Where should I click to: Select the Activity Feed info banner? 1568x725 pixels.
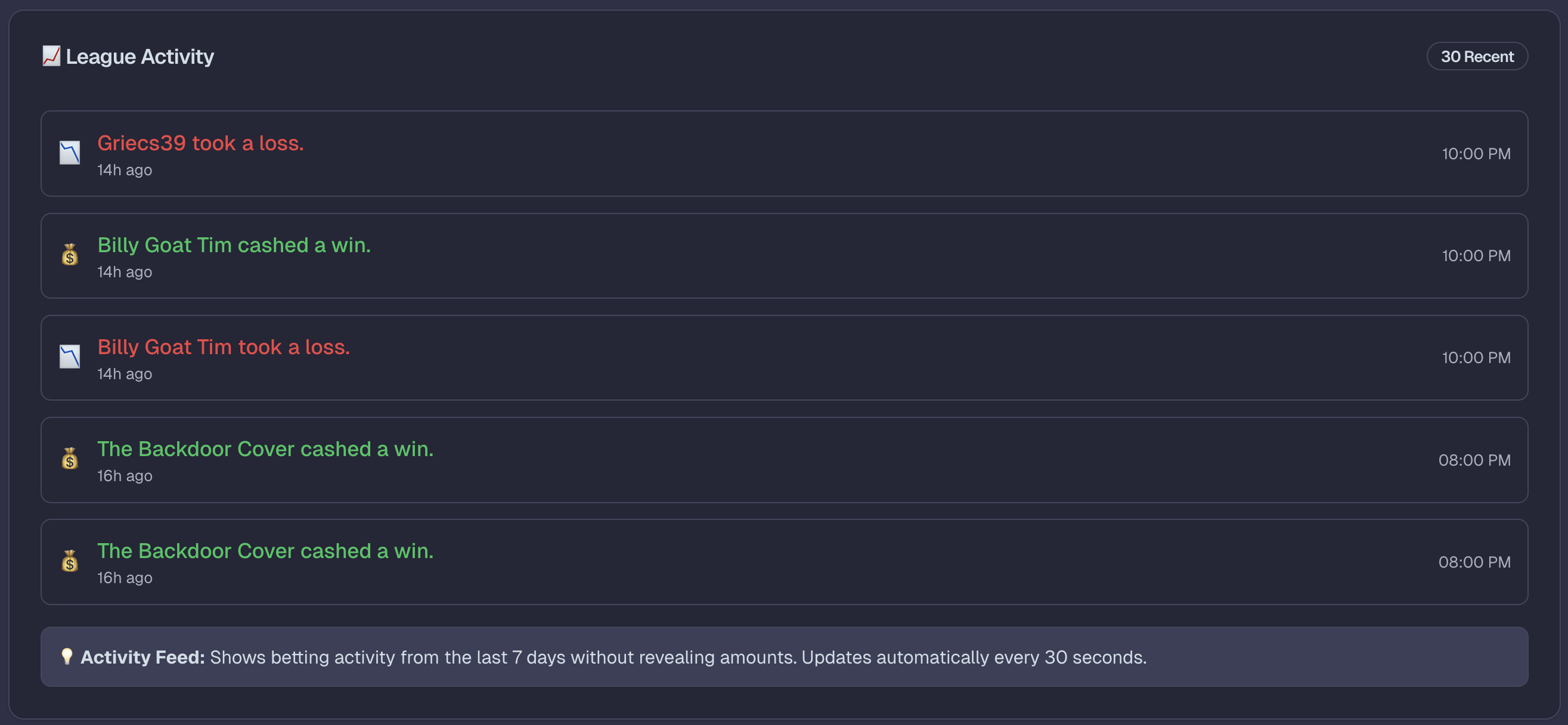coord(784,657)
